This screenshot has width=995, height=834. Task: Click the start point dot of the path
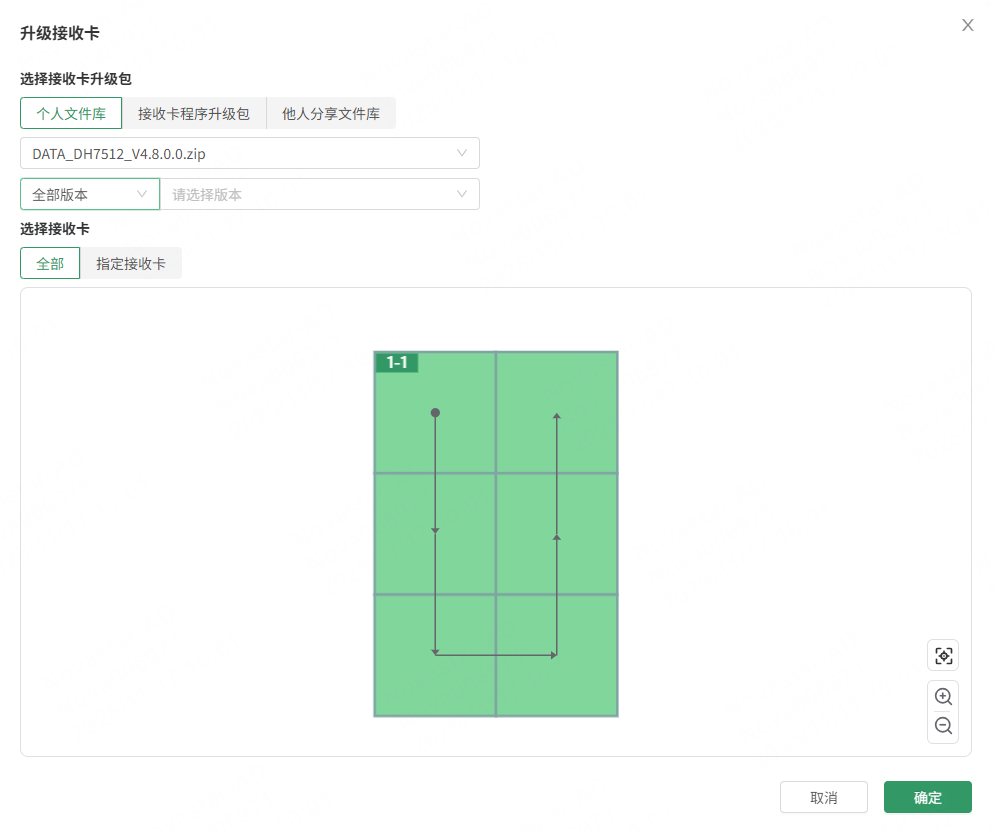pos(435,413)
